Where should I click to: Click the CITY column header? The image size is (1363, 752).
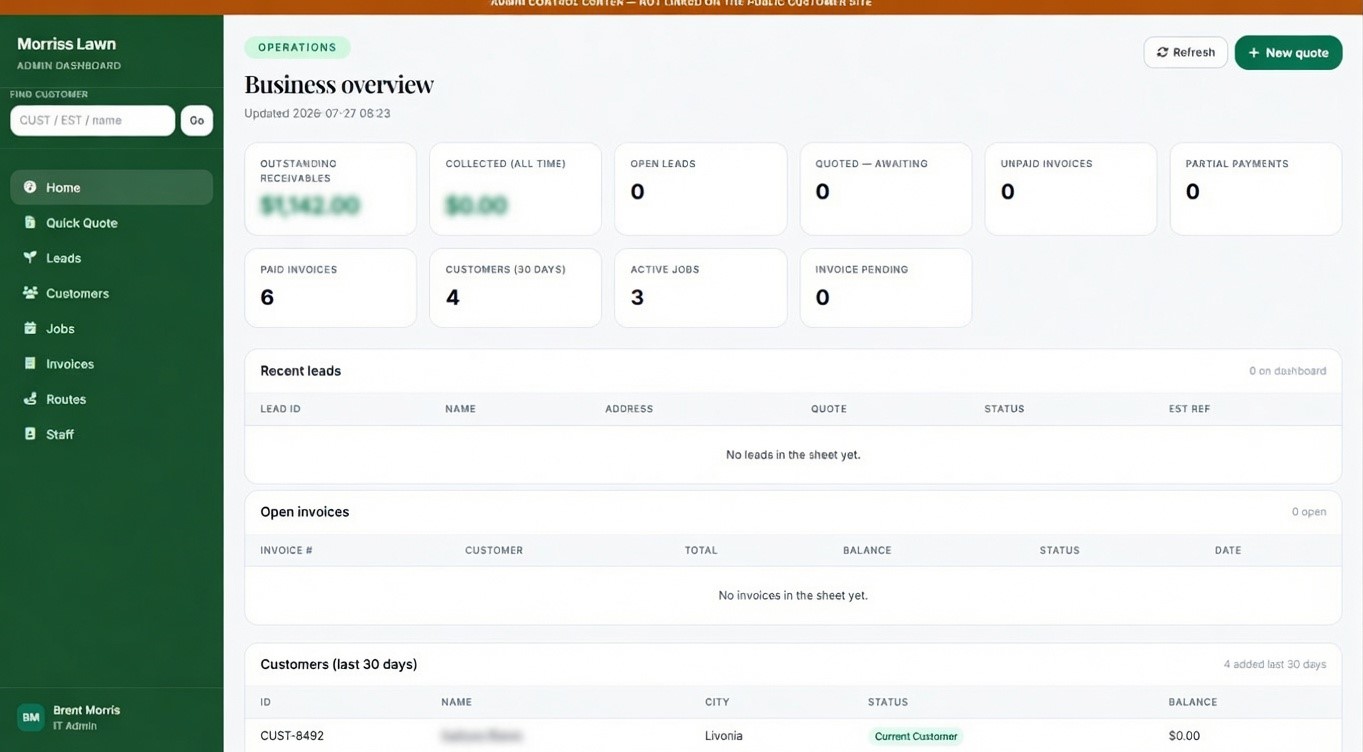717,702
